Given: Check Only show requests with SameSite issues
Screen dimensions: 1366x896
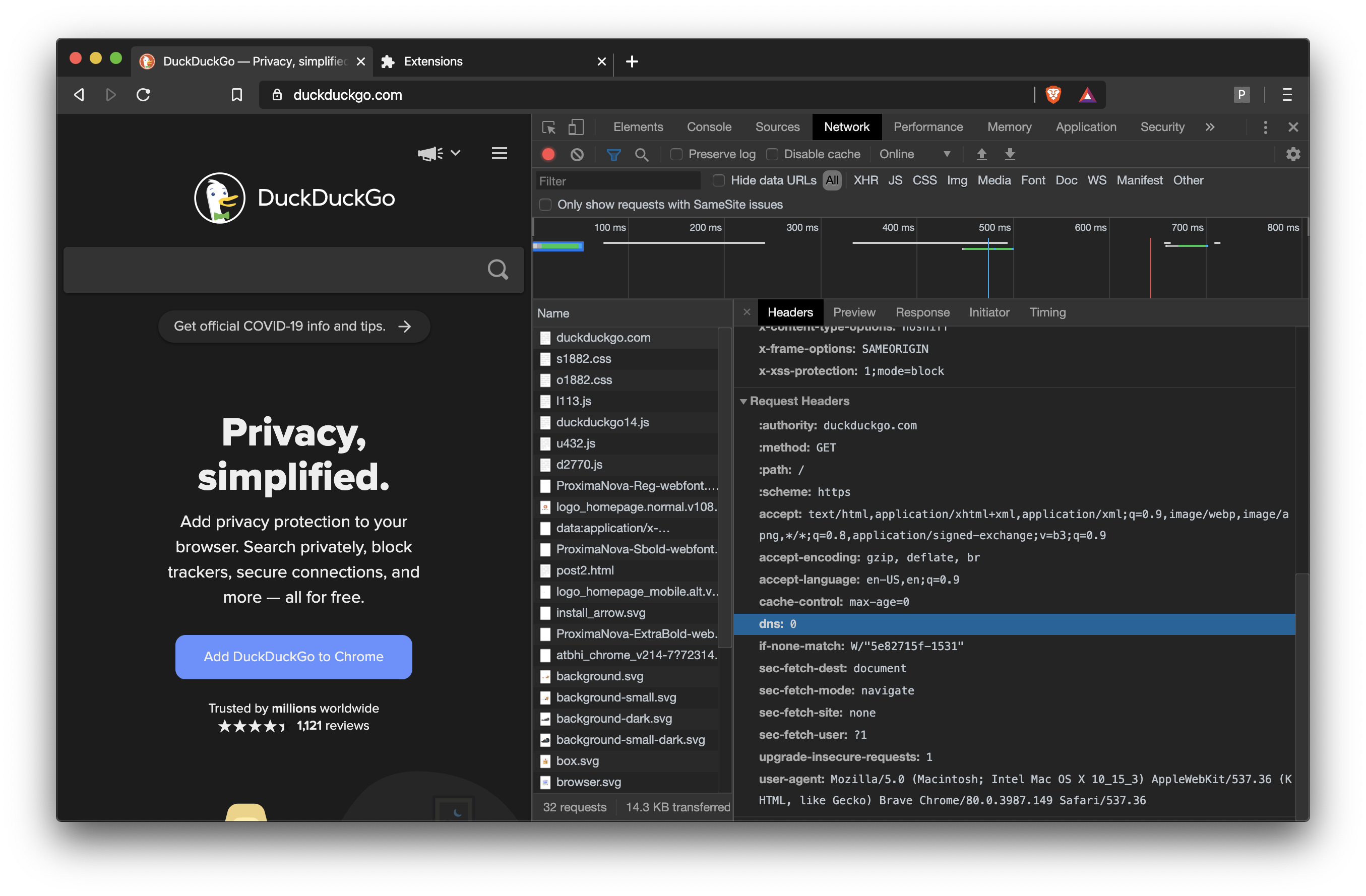Looking at the screenshot, I should coord(545,204).
